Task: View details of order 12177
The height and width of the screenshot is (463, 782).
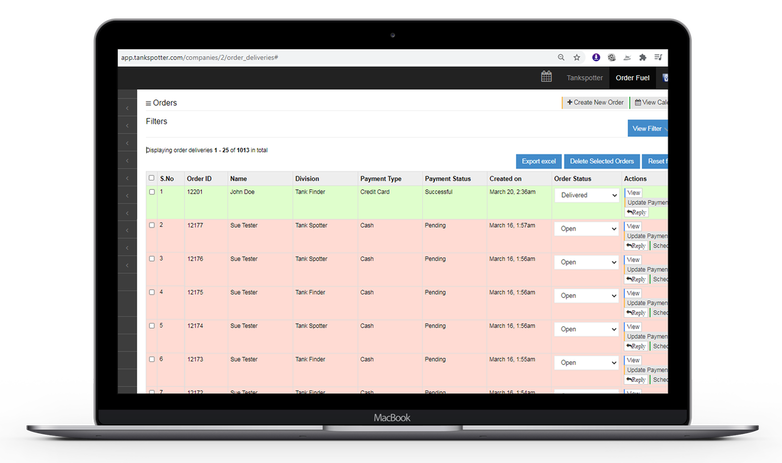Action: point(633,226)
